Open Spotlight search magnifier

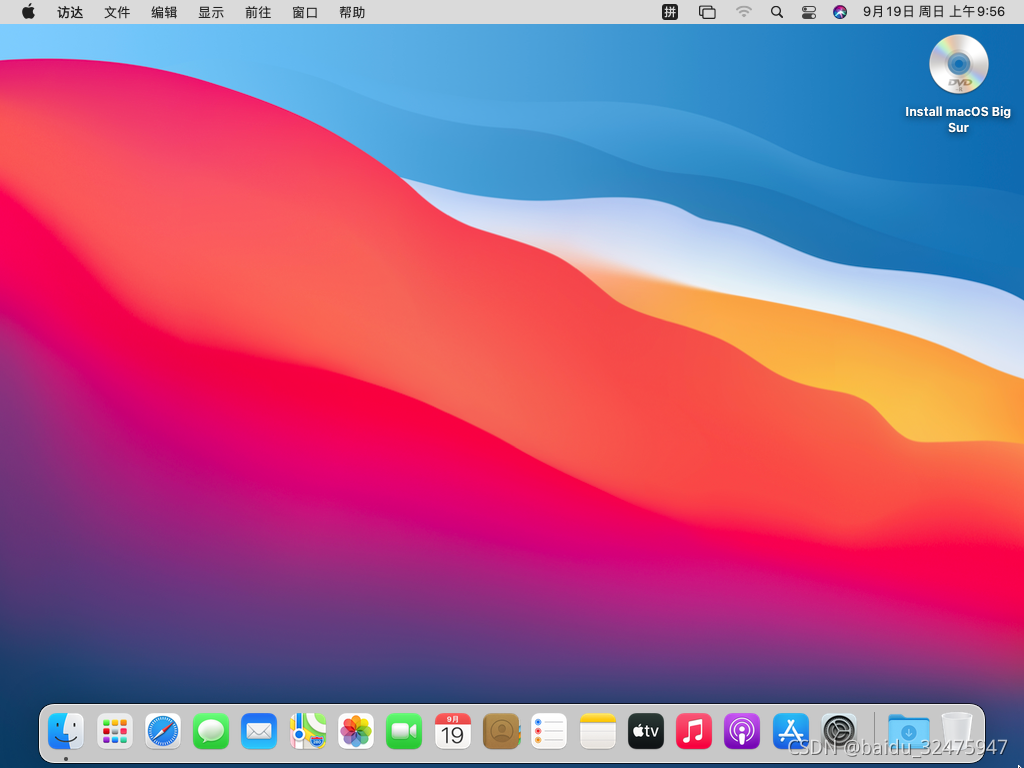(x=777, y=12)
